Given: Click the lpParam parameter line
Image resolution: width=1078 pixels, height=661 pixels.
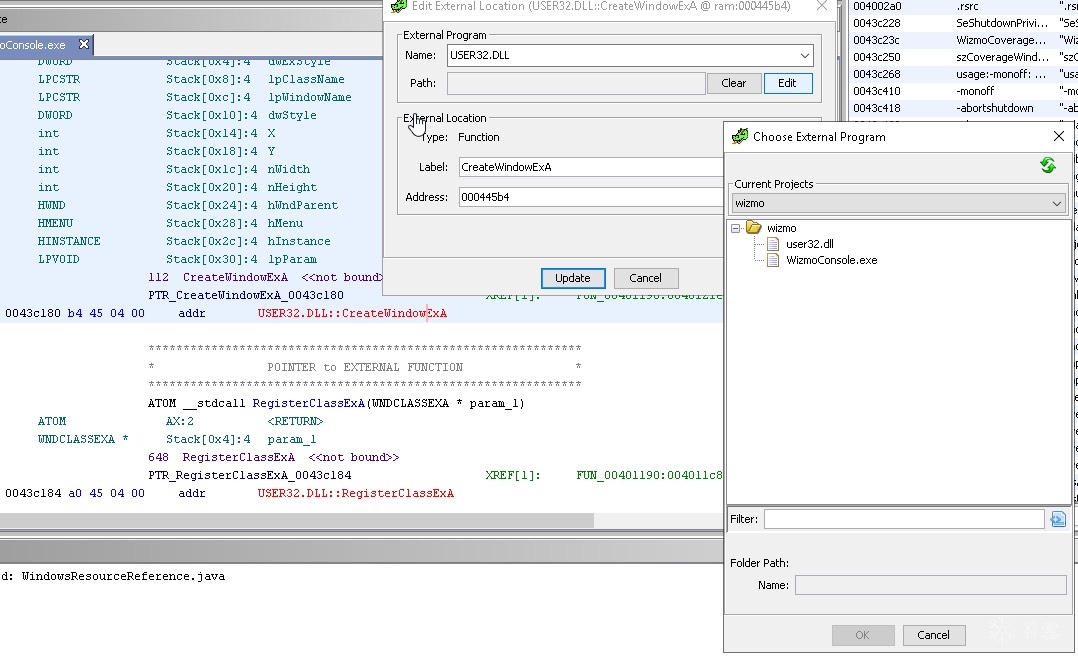Looking at the screenshot, I should pyautogui.click(x=177, y=259).
